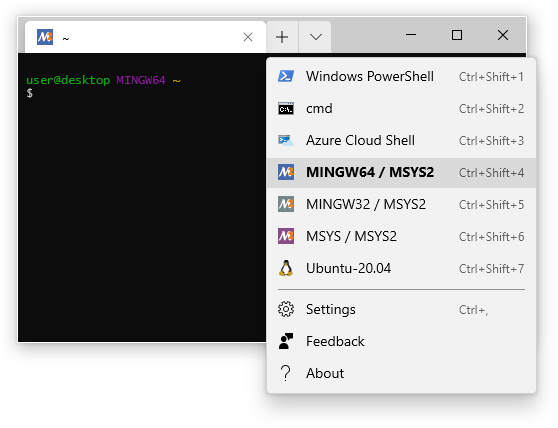Click the About question mark icon
The height and width of the screenshot is (428, 558).
[x=285, y=373]
